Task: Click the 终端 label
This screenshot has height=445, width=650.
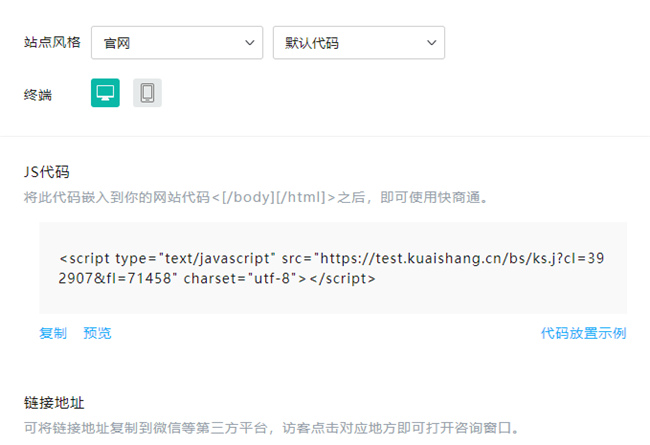Action: click(38, 95)
